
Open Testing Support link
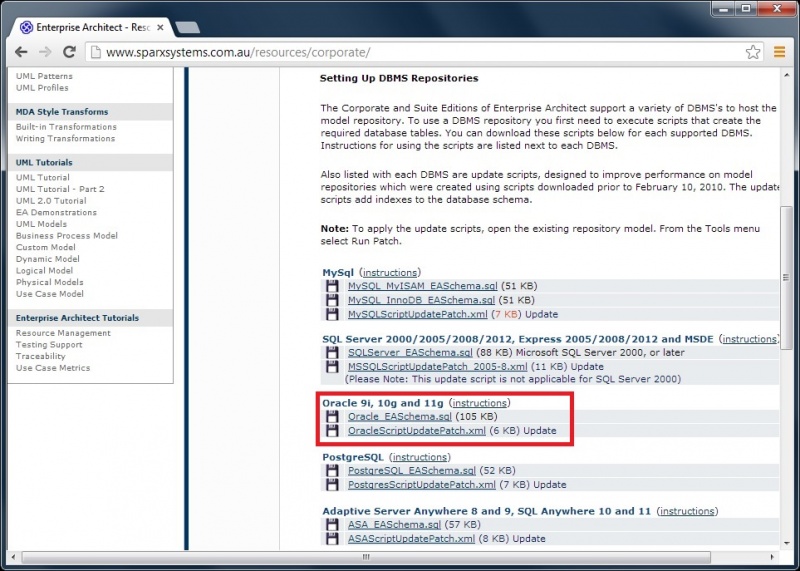coord(49,344)
